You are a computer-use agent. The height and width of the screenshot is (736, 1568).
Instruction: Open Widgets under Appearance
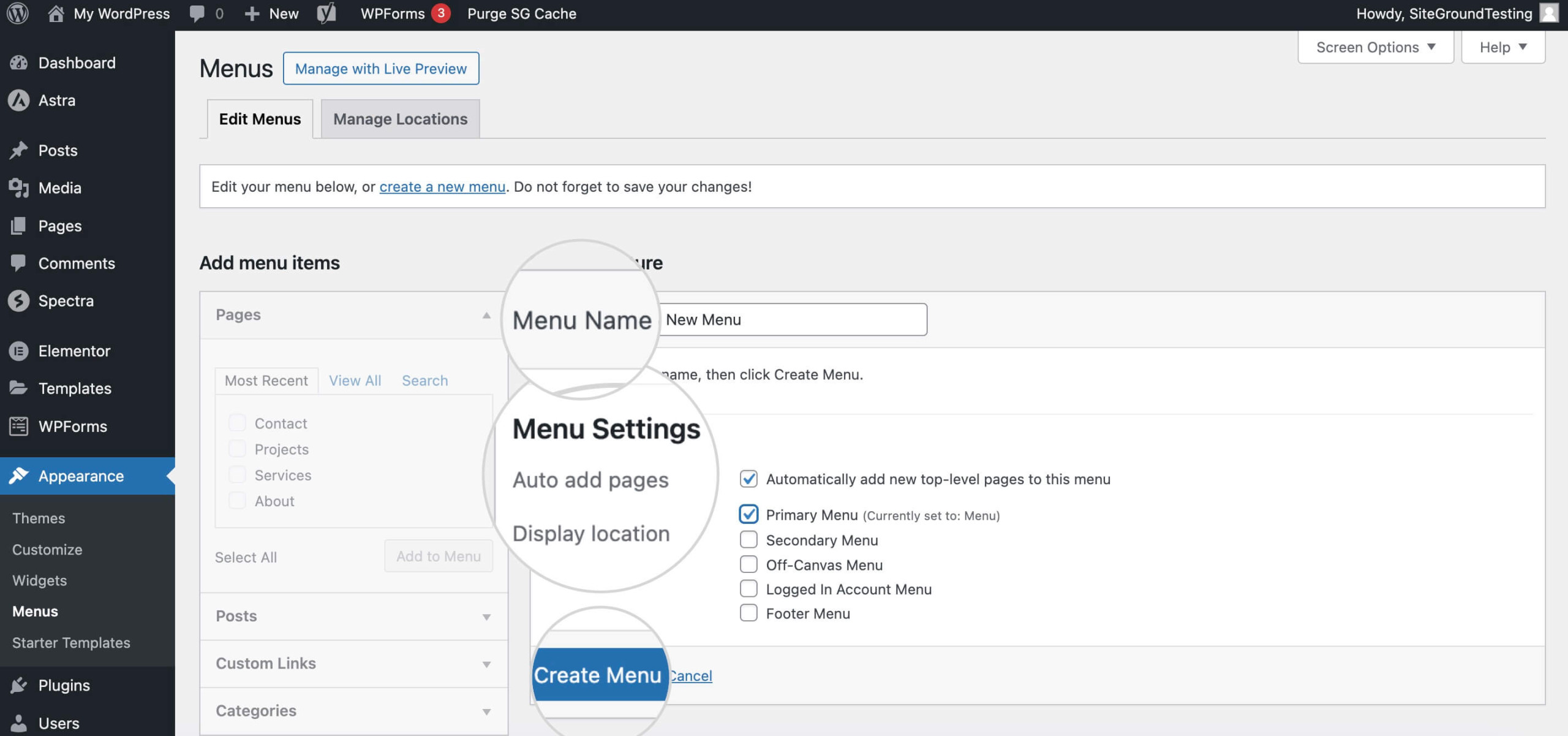pyautogui.click(x=40, y=580)
